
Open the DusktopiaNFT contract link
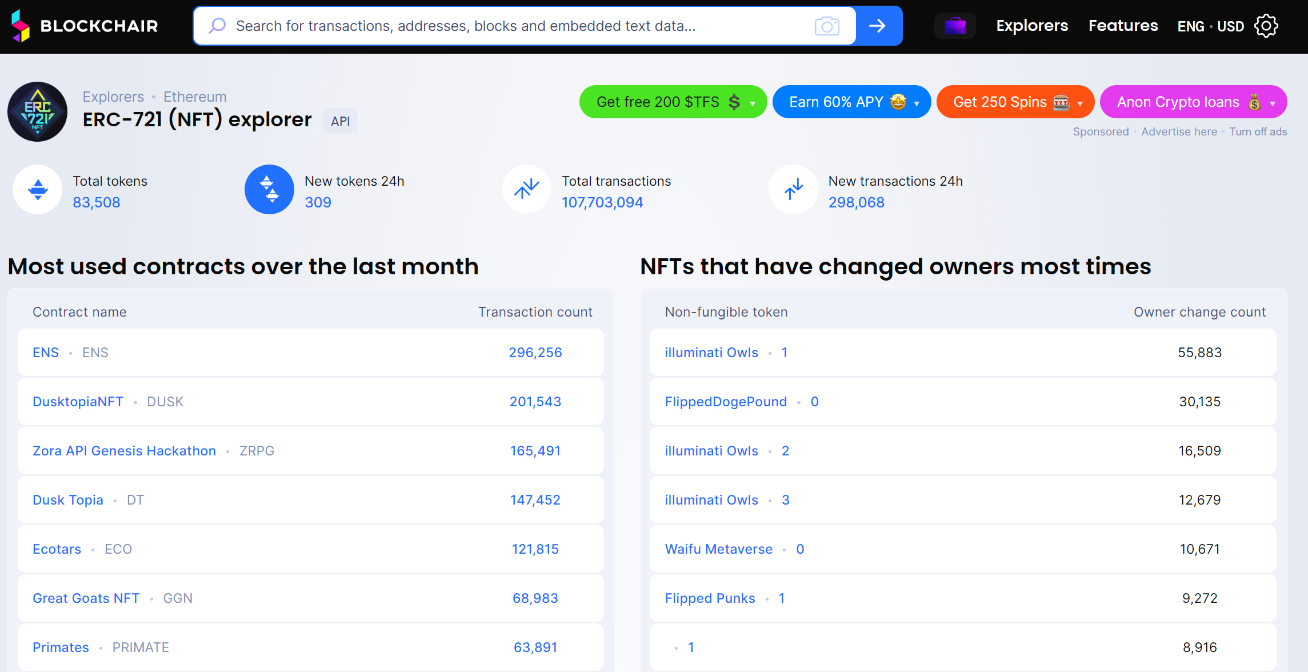pyautogui.click(x=78, y=401)
